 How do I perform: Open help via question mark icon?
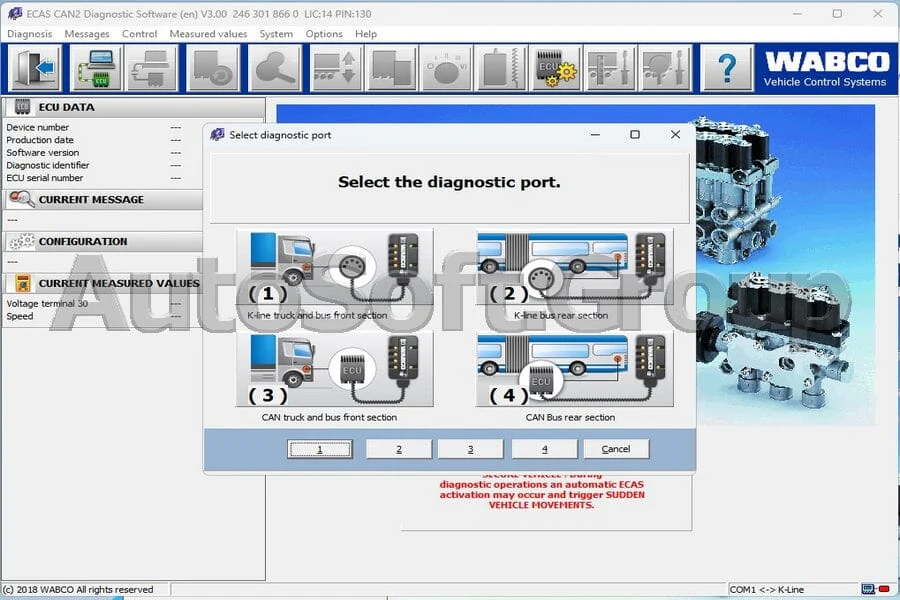pyautogui.click(x=727, y=68)
